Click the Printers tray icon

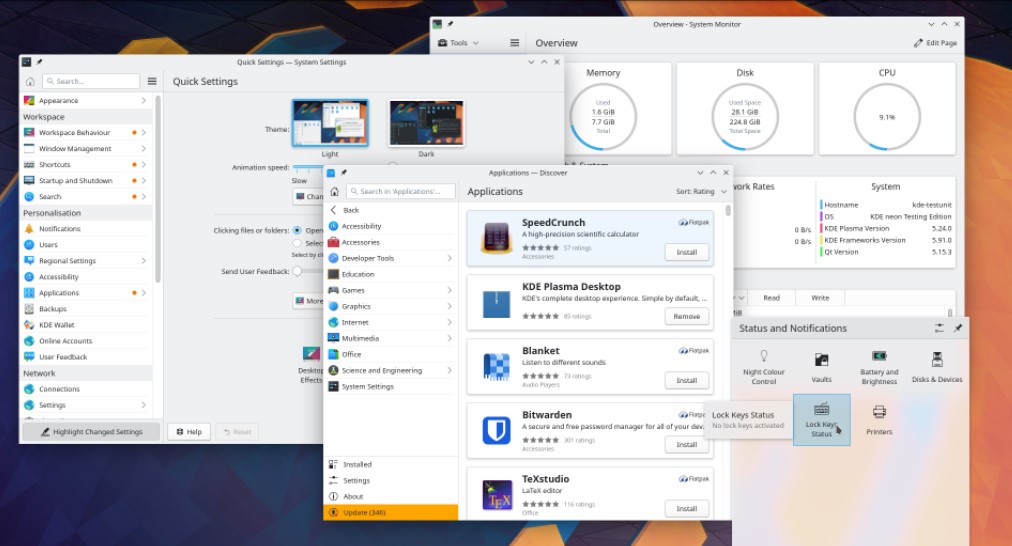coord(879,418)
